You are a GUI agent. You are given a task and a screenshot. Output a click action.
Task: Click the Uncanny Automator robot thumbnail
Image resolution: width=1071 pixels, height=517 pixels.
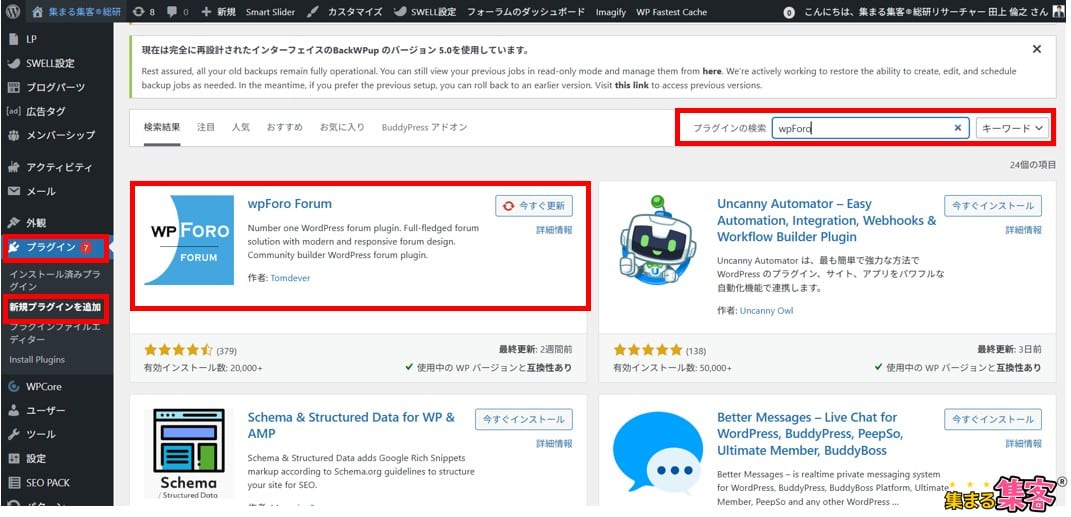pyautogui.click(x=657, y=240)
